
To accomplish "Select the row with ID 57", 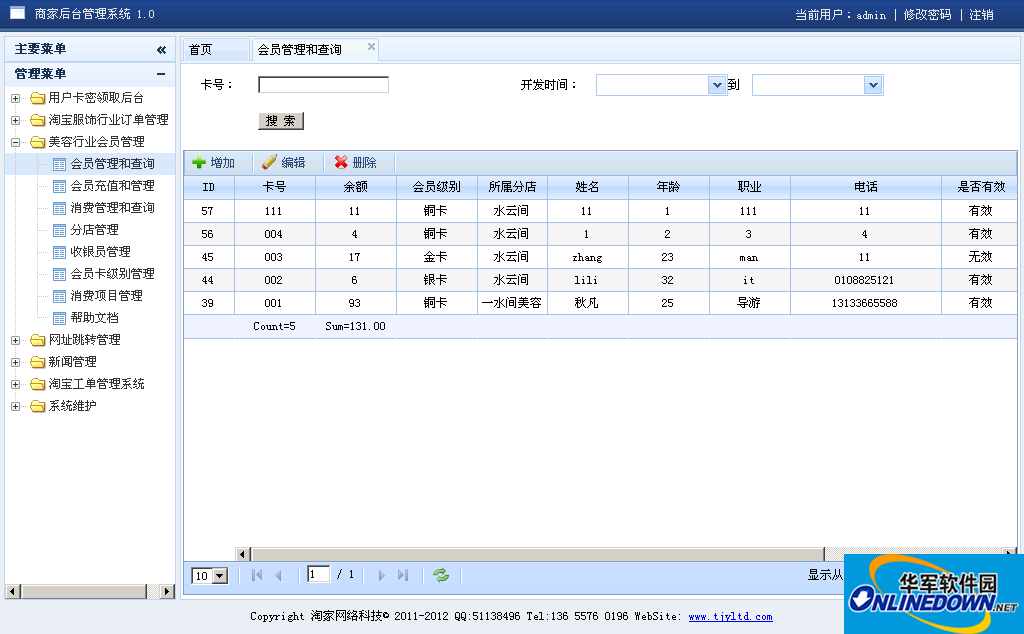I will (x=600, y=211).
